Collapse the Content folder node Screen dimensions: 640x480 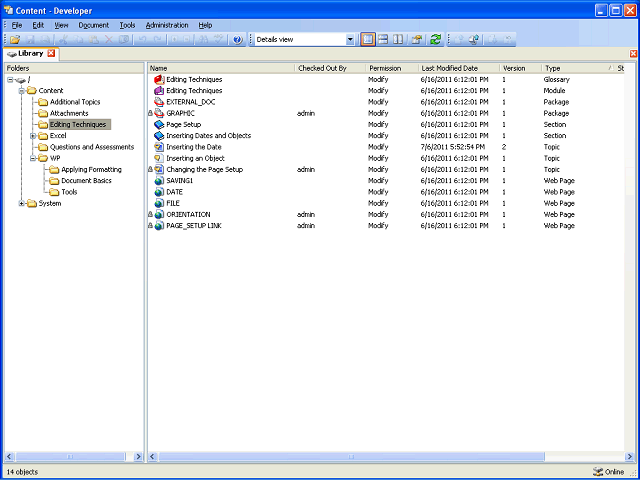pos(22,91)
